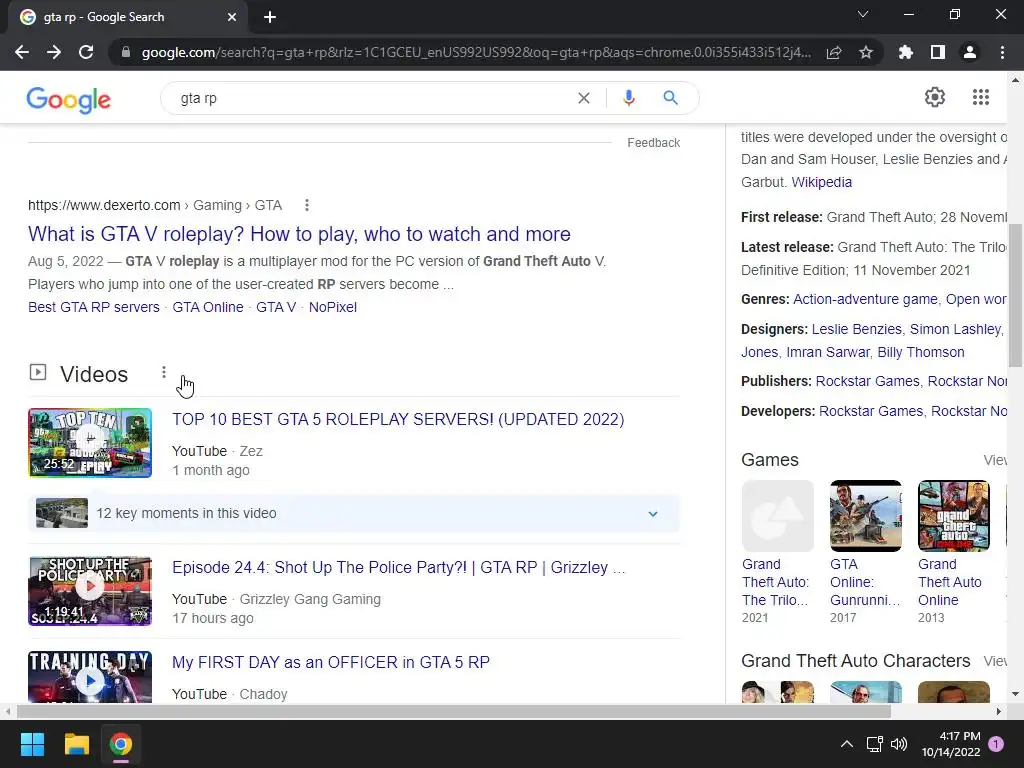
Task: Start voice search with microphone
Action: [628, 98]
